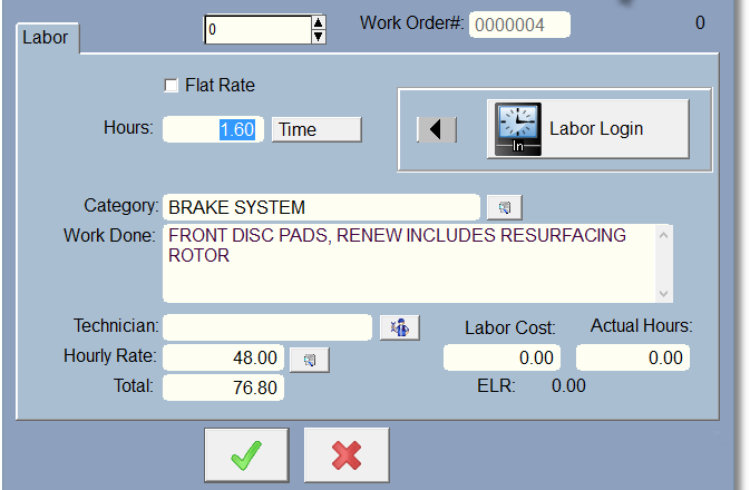Viewport: 750px width, 490px height.
Task: Click the Labor Cost field
Action: click(502, 358)
